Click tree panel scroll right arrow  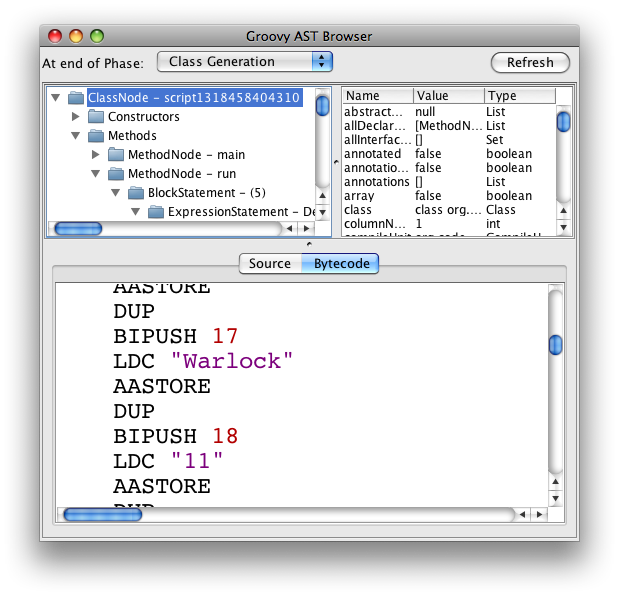pos(306,229)
